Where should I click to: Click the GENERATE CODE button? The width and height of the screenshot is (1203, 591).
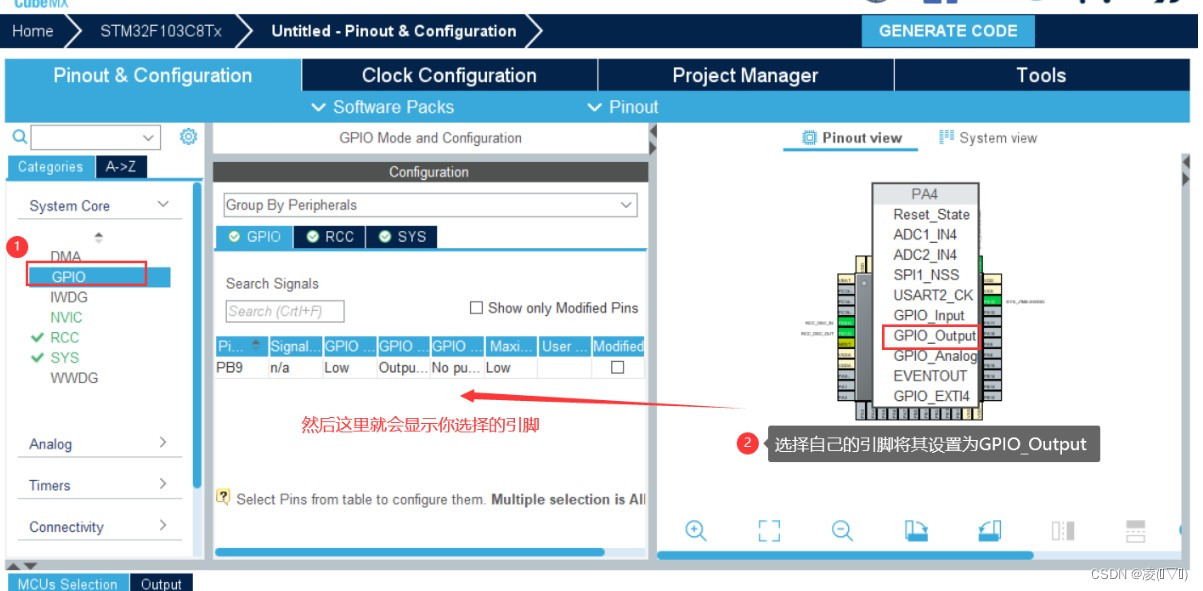pos(948,31)
